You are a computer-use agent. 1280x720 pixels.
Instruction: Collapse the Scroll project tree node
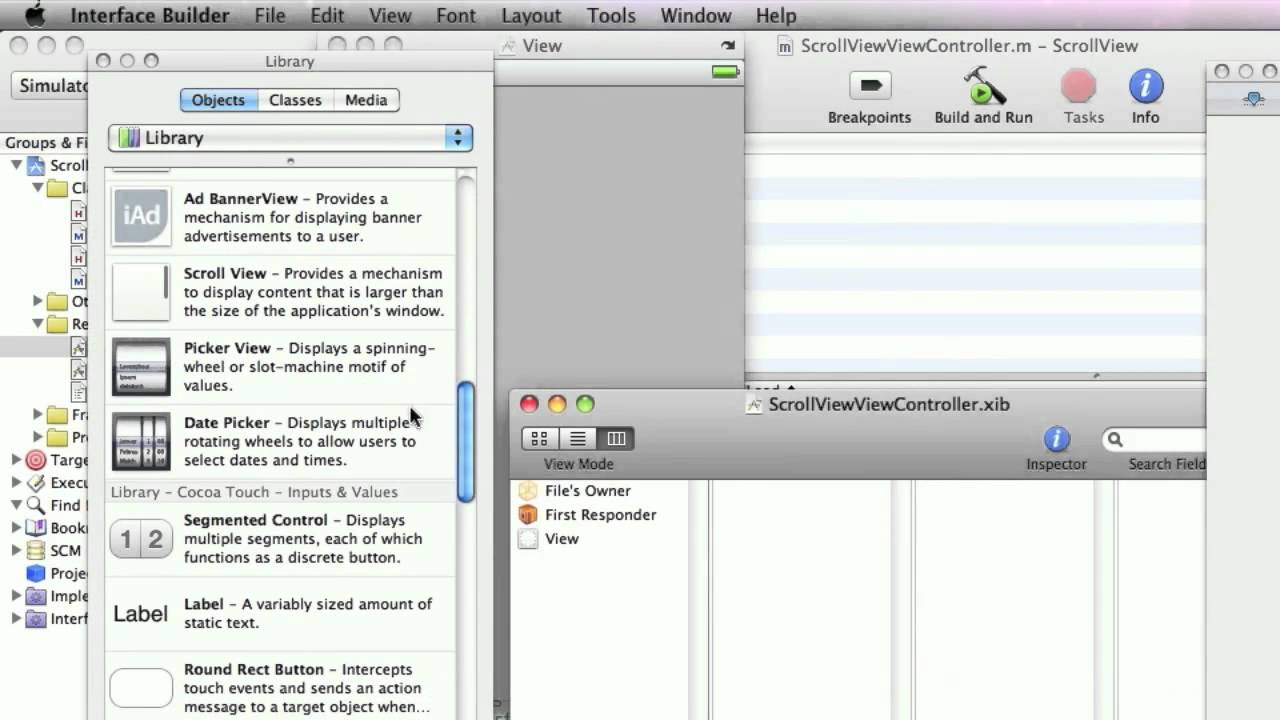coord(17,165)
